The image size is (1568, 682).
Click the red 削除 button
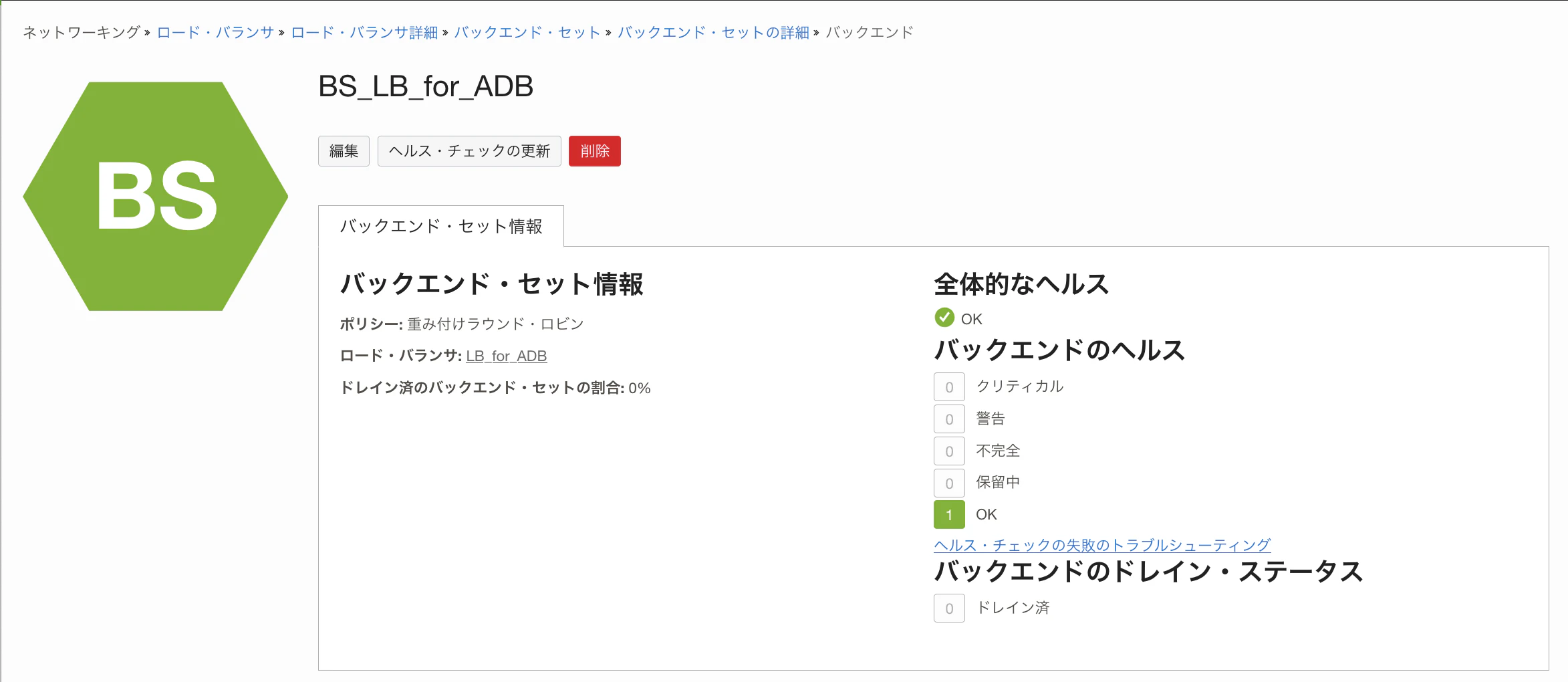tap(595, 151)
